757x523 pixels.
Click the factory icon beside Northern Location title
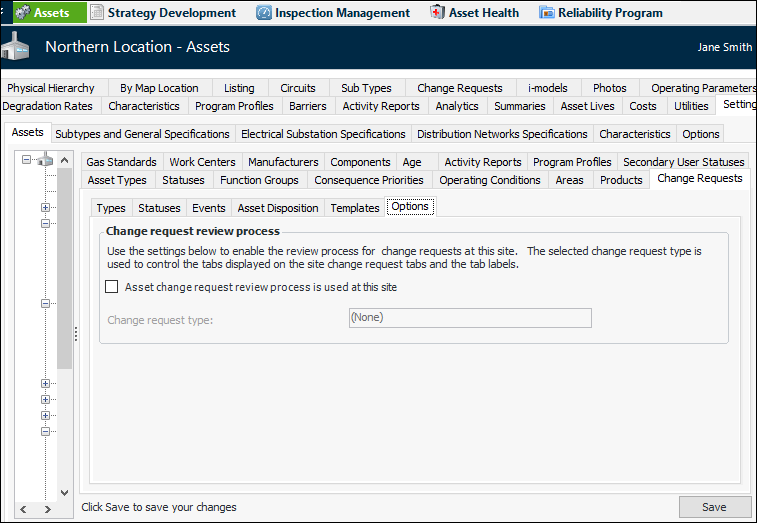[15, 46]
